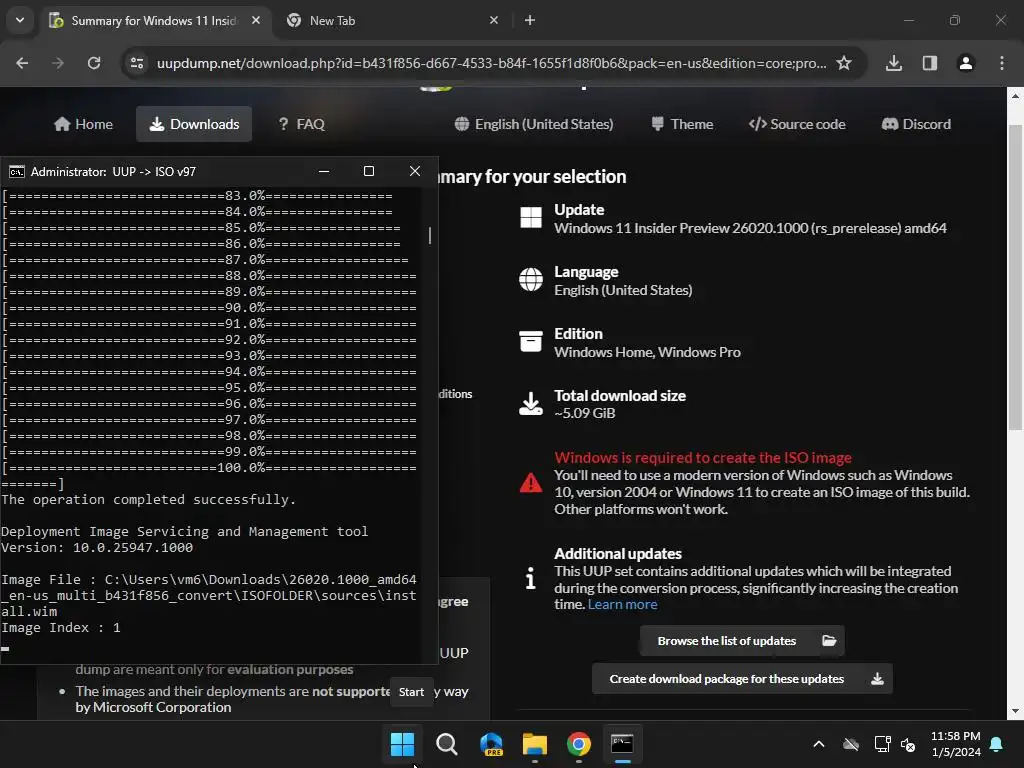Viewport: 1024px width, 768px height.
Task: Click the console window scrollbar thumb
Action: pyautogui.click(x=430, y=235)
